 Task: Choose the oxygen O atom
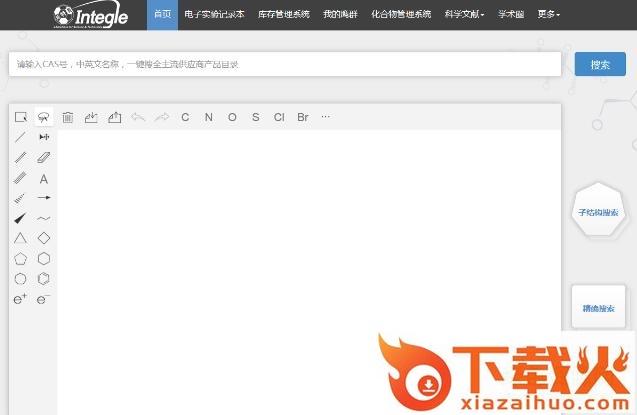click(x=232, y=117)
